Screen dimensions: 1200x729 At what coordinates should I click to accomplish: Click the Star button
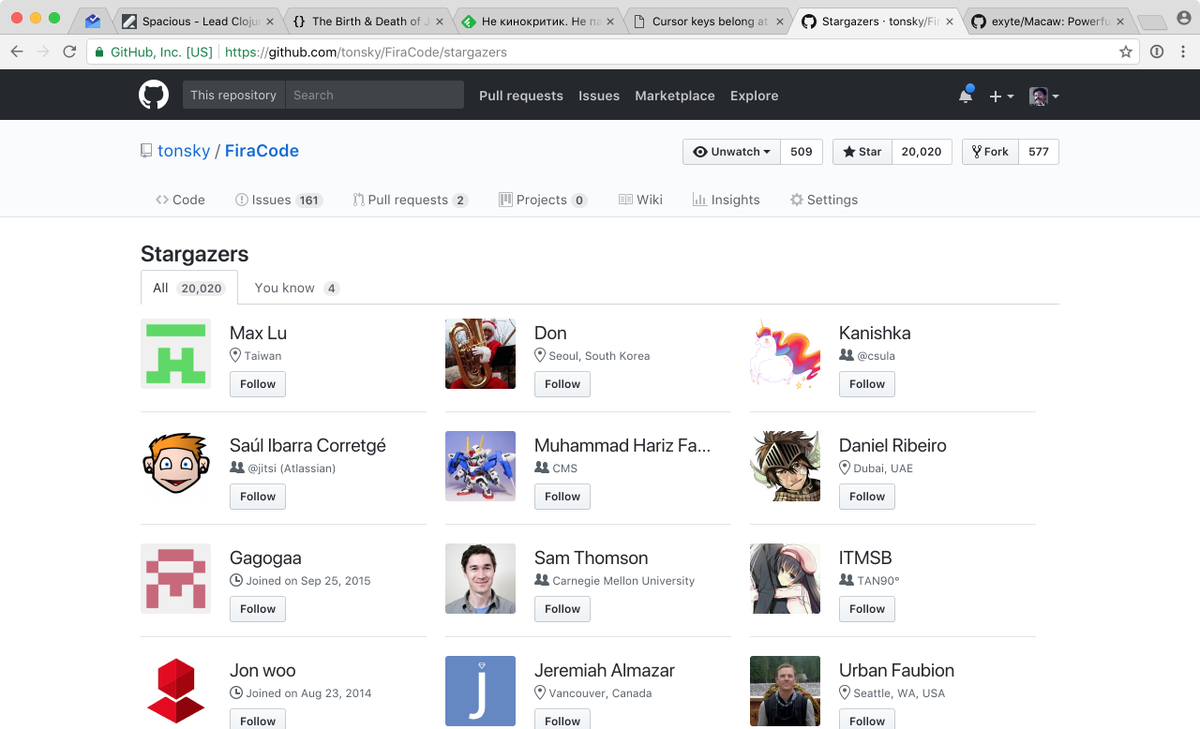point(862,152)
